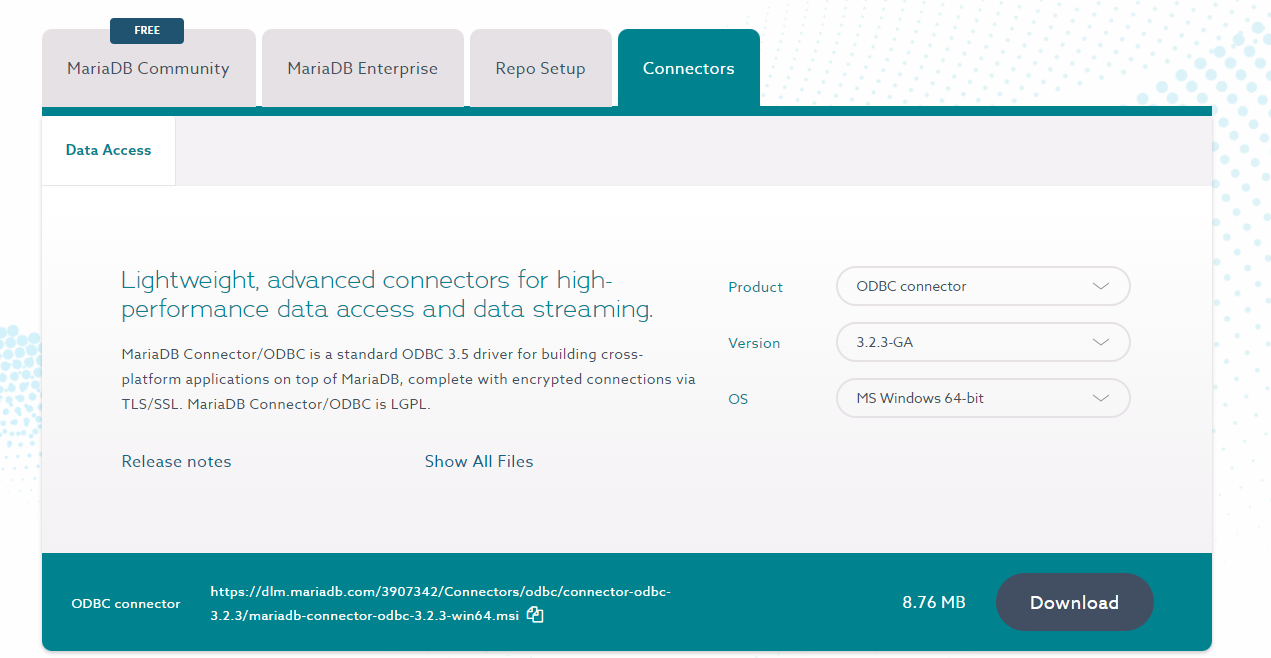Click the OS field label
The height and width of the screenshot is (658, 1271).
(x=738, y=399)
